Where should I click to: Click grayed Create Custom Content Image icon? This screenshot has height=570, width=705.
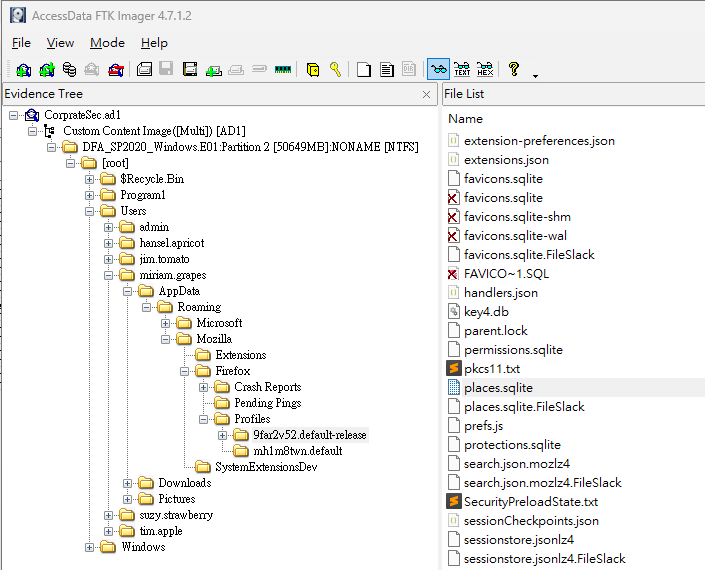[236, 70]
